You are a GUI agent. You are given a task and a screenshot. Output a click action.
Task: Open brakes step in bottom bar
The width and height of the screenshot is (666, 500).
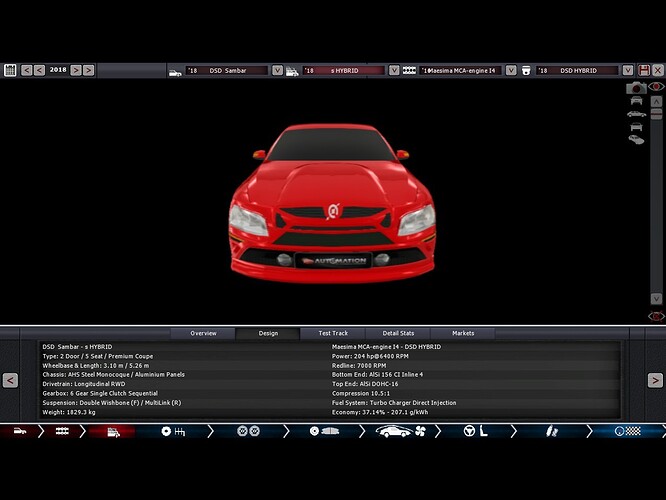point(324,431)
